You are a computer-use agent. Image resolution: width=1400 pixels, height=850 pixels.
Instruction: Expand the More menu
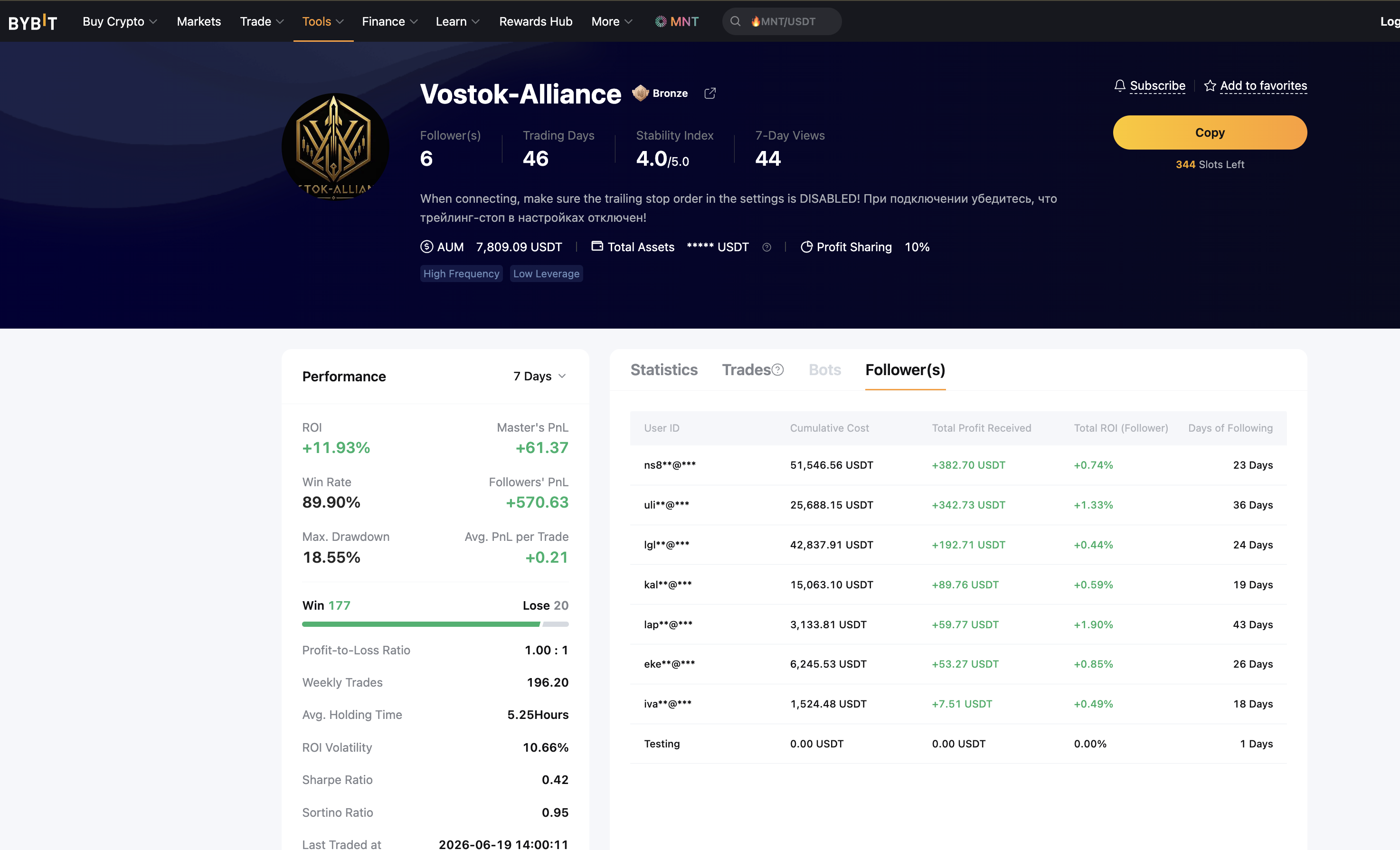pos(612,21)
